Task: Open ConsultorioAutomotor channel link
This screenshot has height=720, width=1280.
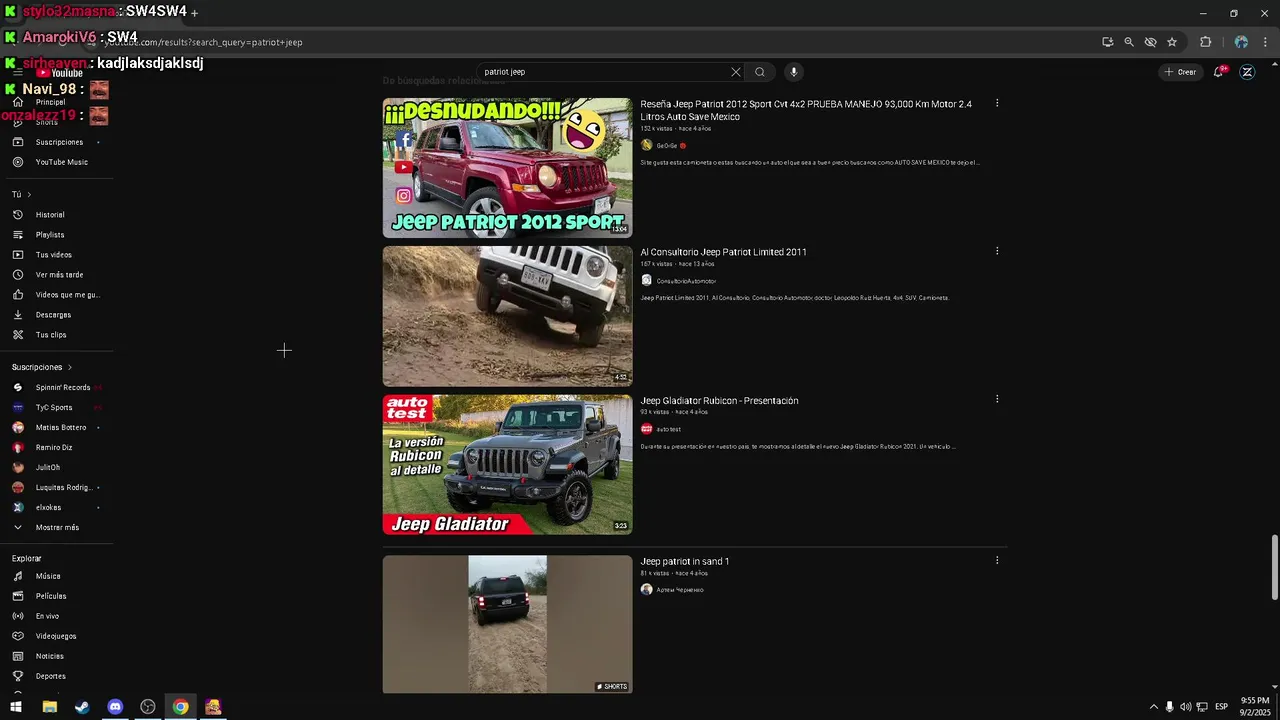Action: [686, 281]
